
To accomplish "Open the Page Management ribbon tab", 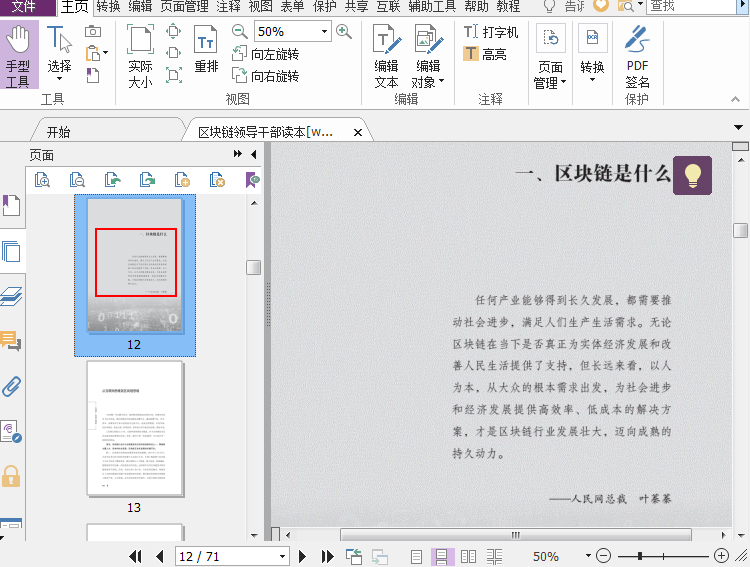I will [x=184, y=7].
